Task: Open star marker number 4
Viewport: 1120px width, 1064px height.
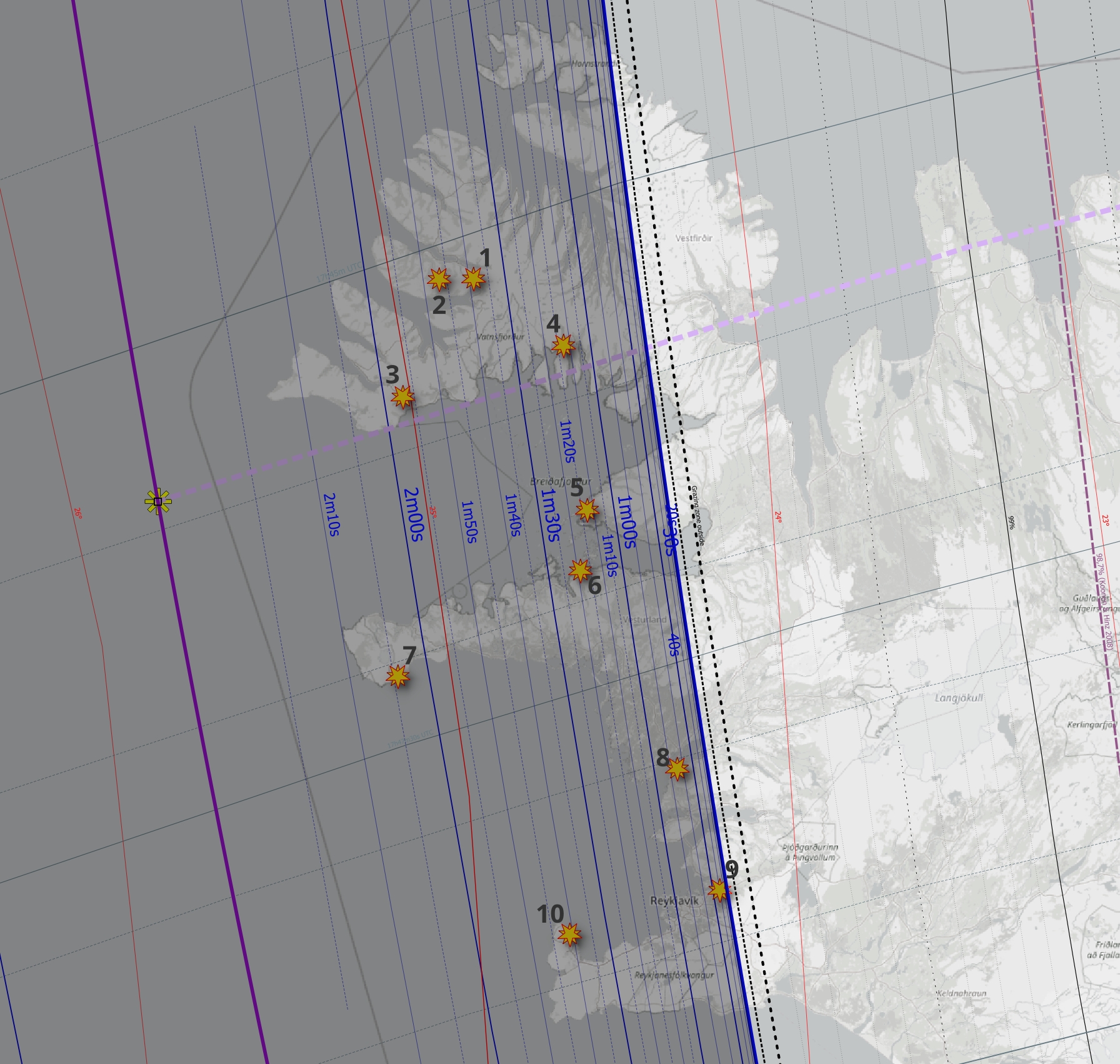Action: click(563, 345)
